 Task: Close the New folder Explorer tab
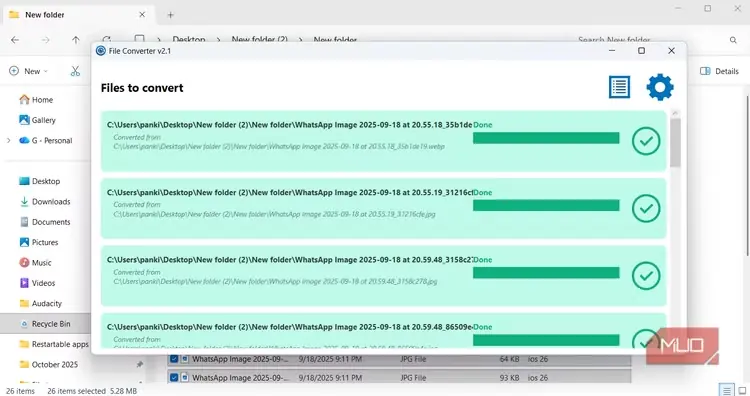click(142, 15)
